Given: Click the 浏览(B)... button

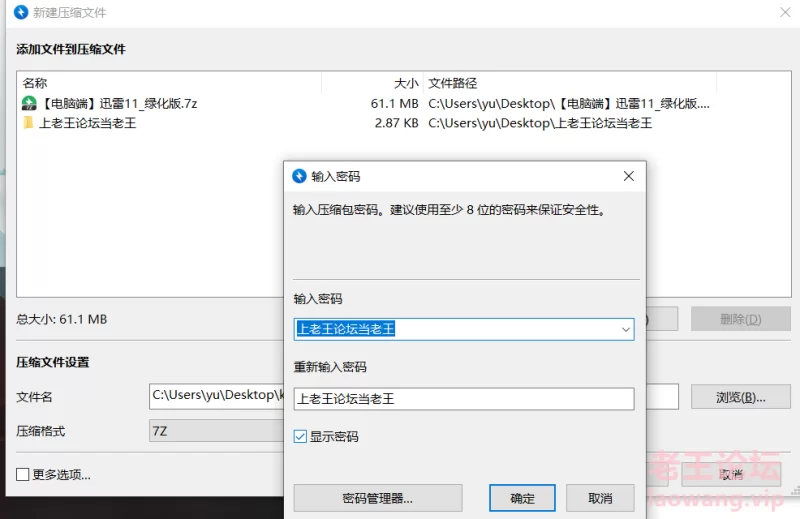Looking at the screenshot, I should click(741, 397).
